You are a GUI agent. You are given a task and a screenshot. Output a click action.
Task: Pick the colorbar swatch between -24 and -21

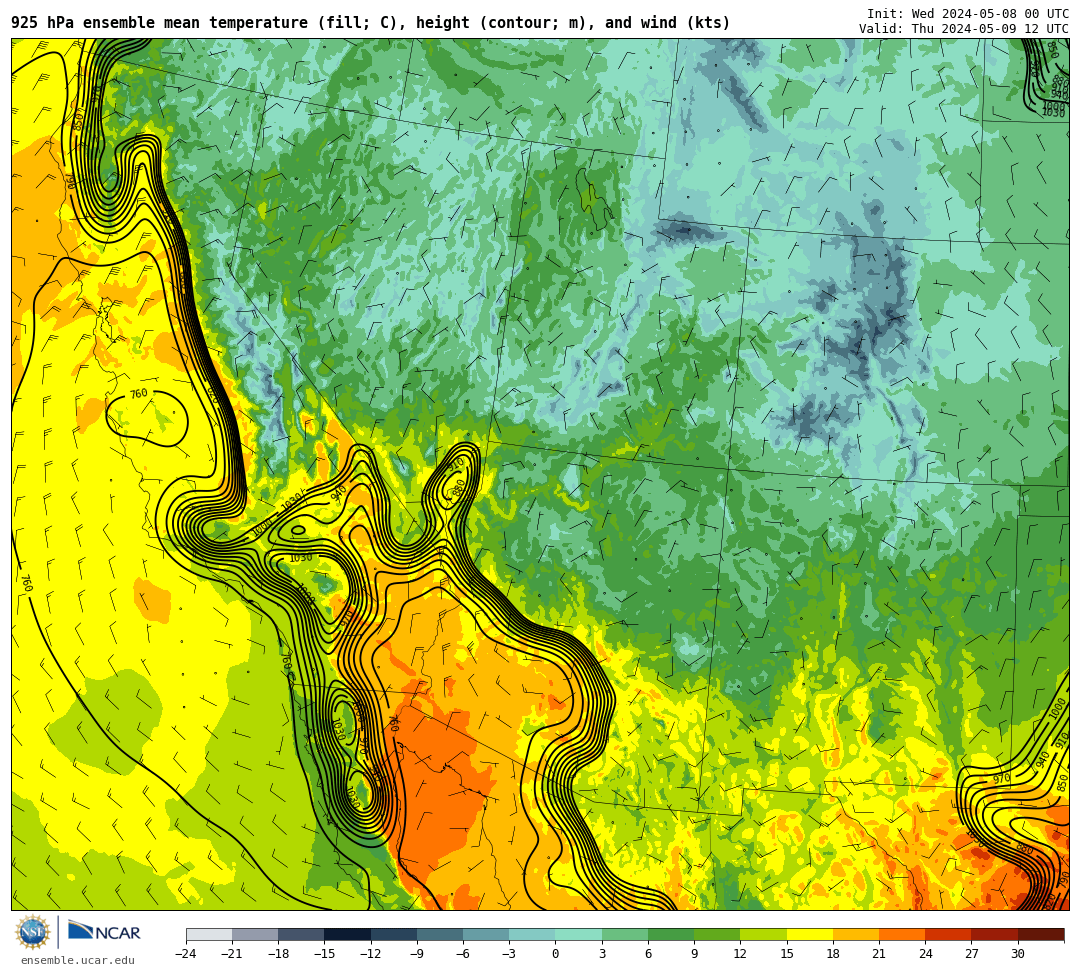pos(209,934)
